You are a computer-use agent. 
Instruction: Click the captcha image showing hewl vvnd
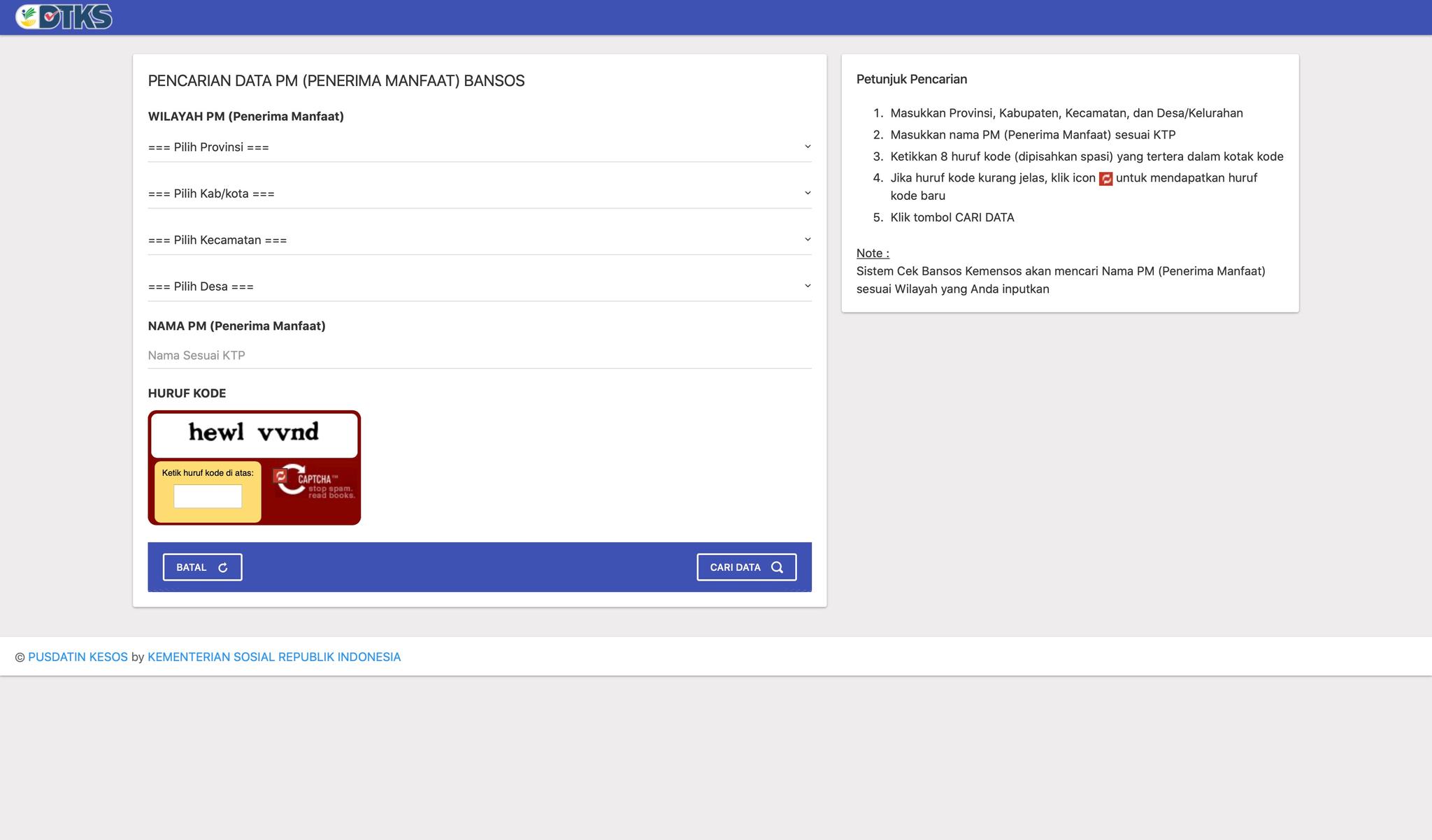(254, 433)
